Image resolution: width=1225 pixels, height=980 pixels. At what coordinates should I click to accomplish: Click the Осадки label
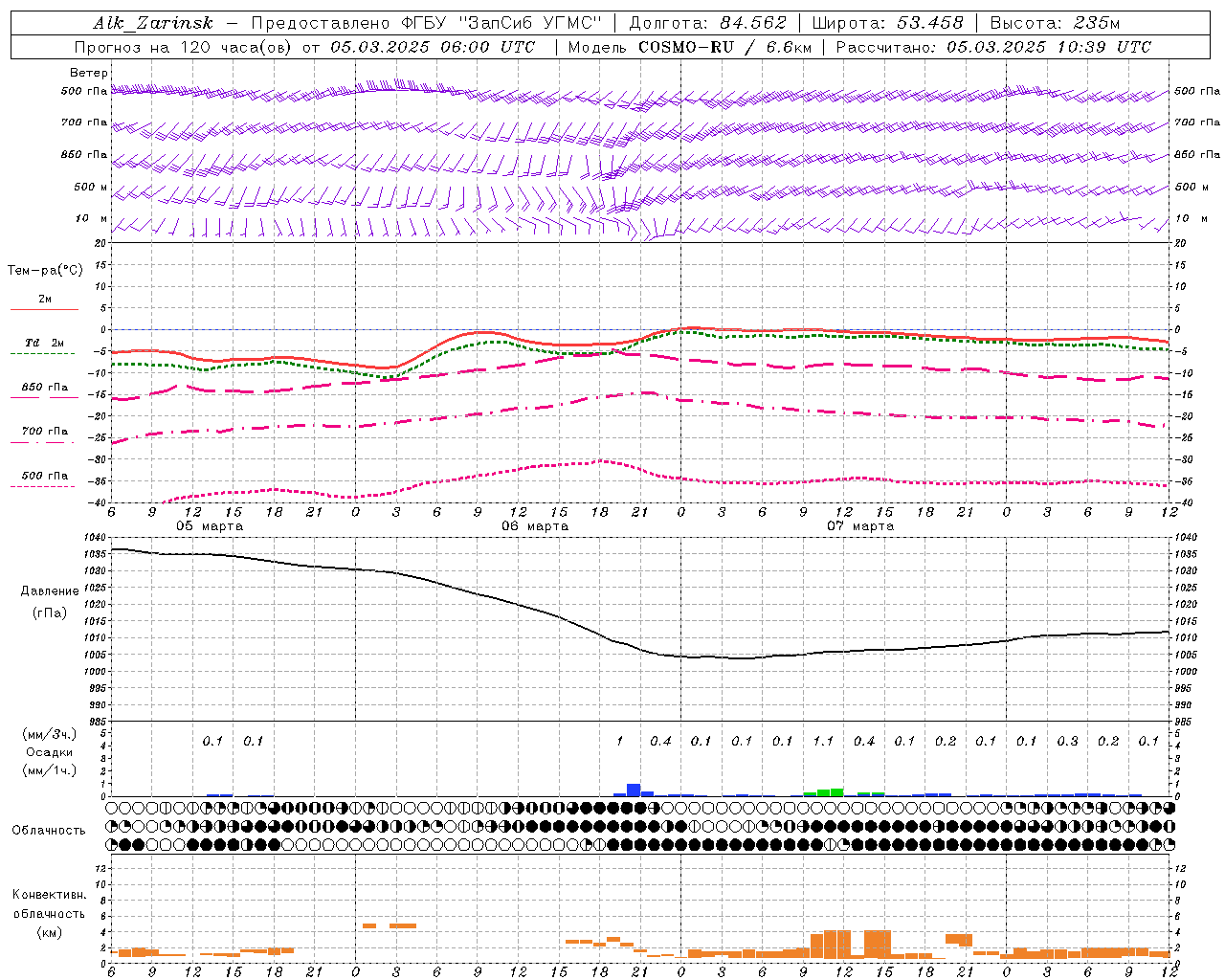(50, 752)
